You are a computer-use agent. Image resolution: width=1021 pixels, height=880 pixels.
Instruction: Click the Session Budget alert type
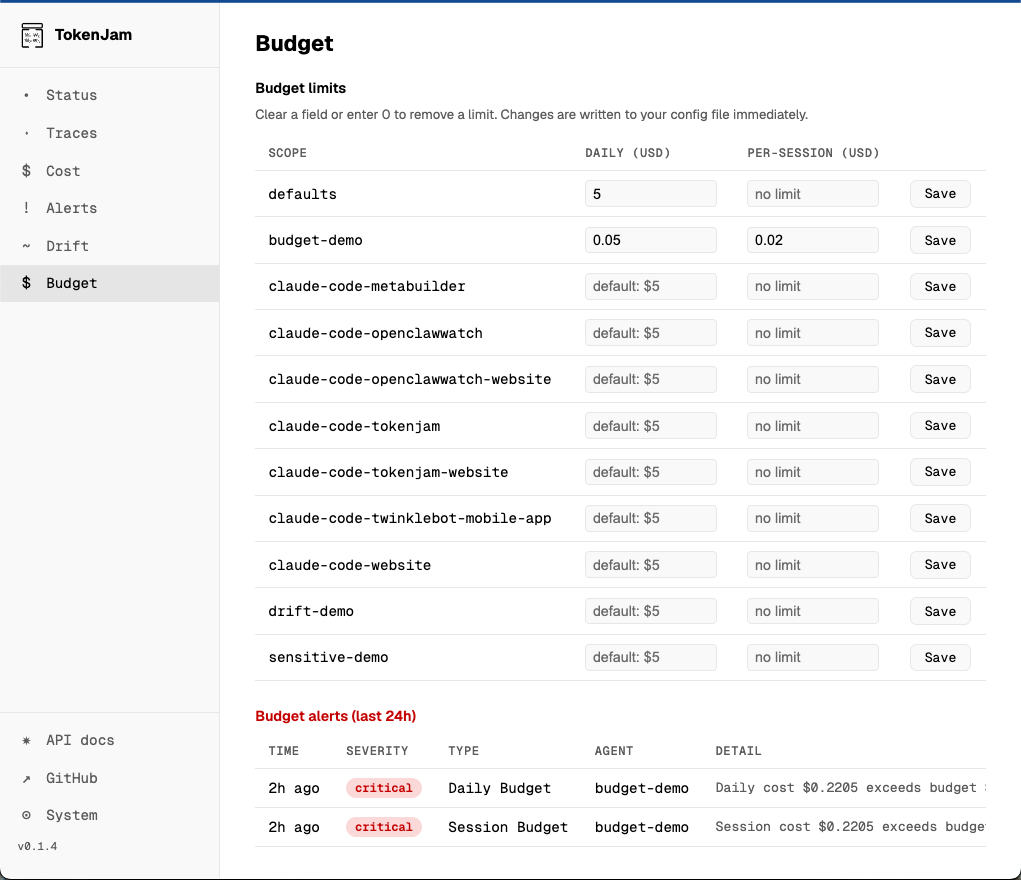coord(508,827)
